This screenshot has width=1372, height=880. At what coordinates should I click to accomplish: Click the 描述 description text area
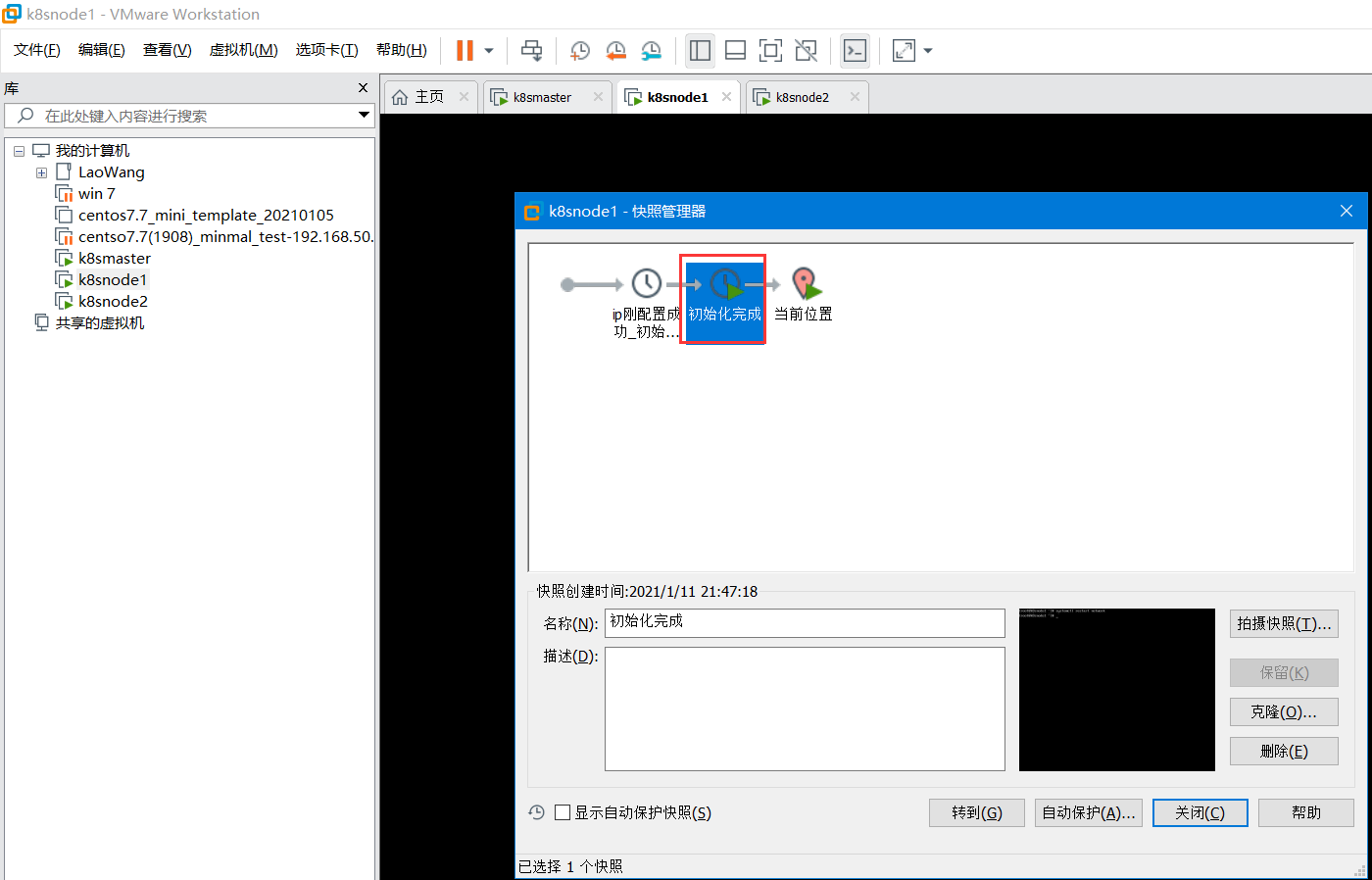tap(805, 709)
